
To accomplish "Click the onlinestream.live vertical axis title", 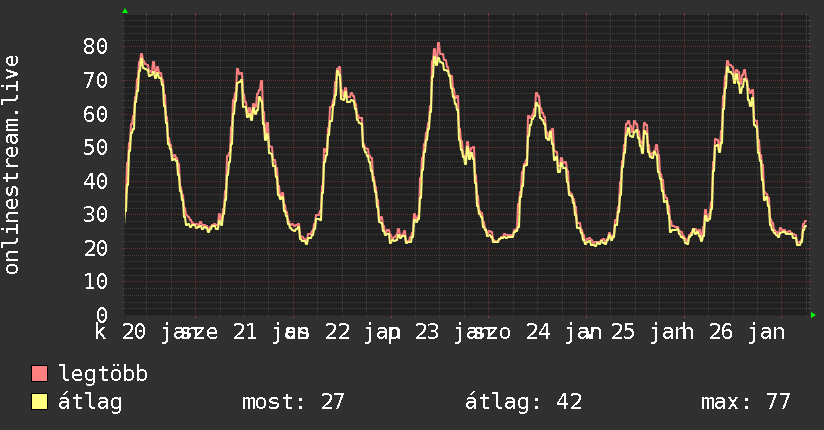I will (12, 165).
